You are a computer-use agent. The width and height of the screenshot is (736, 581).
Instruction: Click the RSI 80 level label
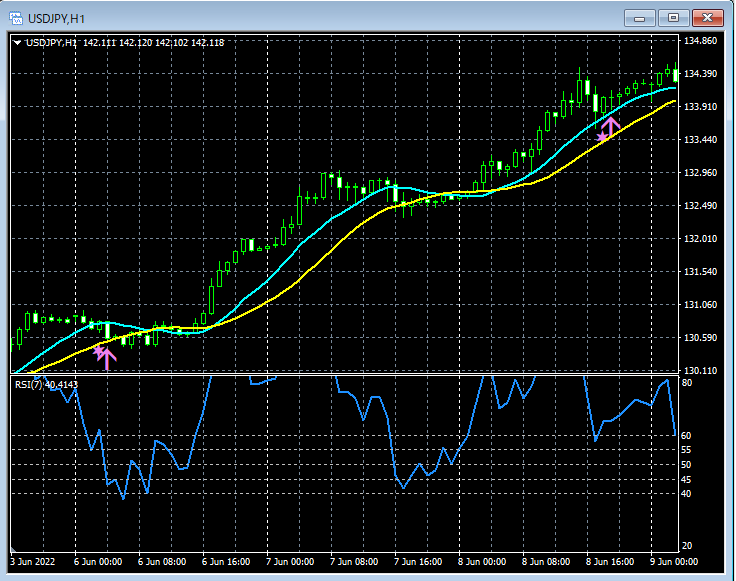click(687, 383)
